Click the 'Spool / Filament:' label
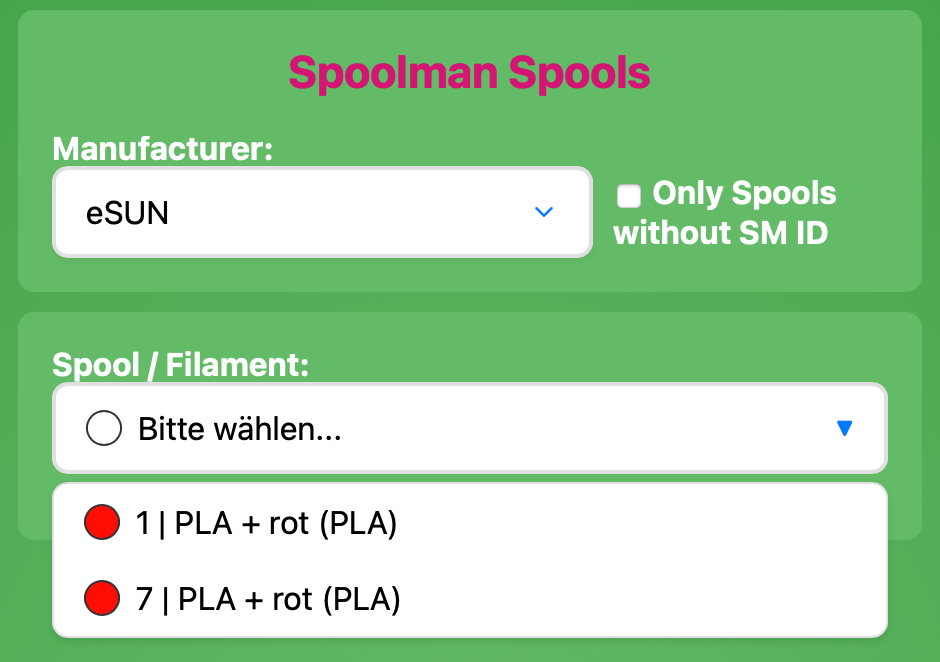The width and height of the screenshot is (940, 662). pyautogui.click(x=181, y=364)
